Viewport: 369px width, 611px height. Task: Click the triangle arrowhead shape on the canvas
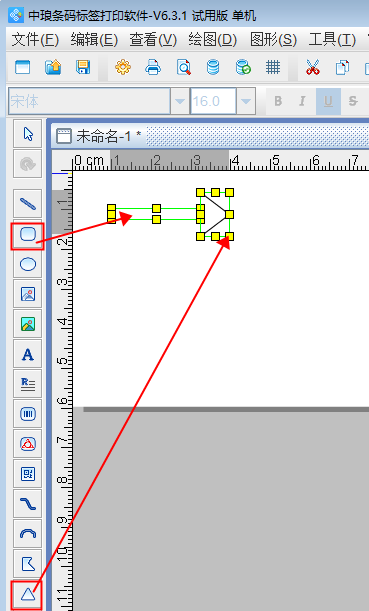point(215,214)
